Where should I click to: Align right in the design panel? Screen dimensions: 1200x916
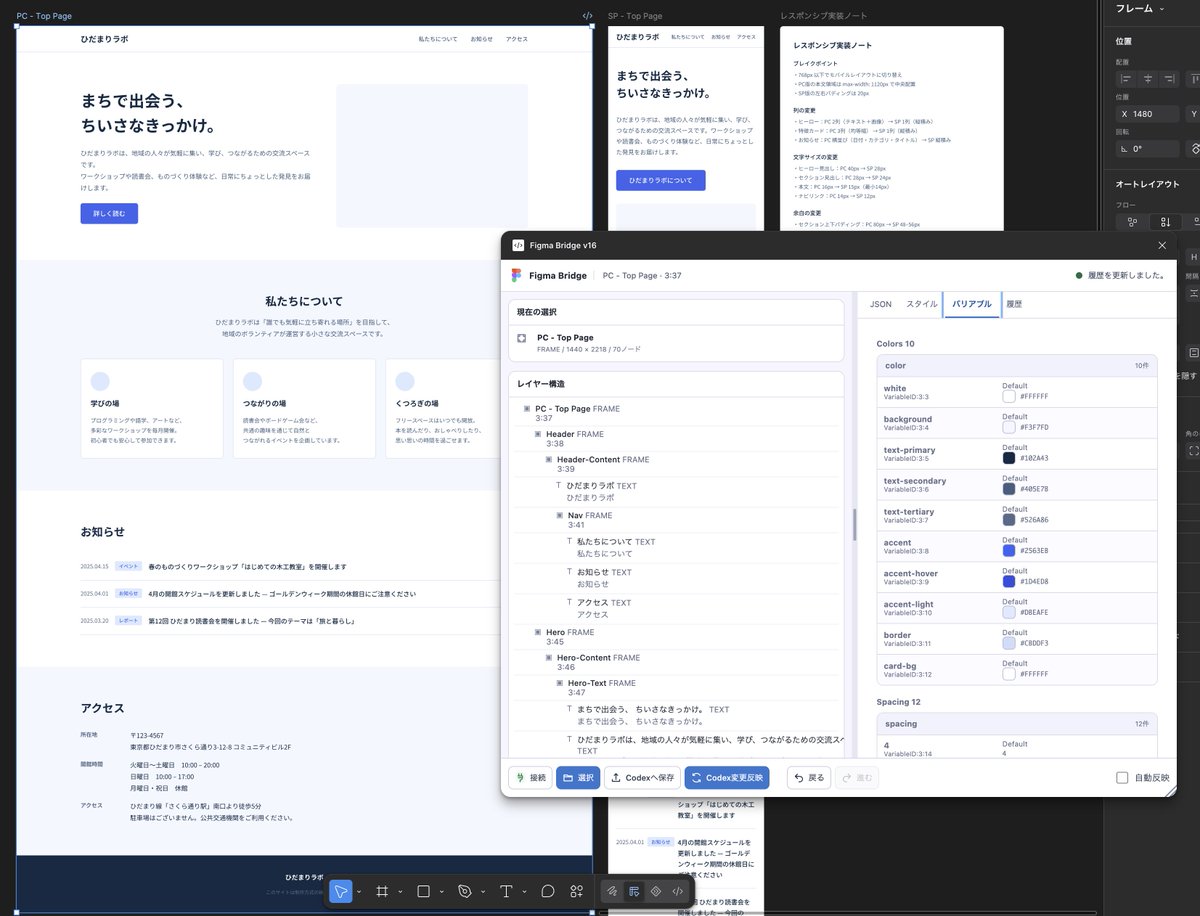coord(1169,79)
